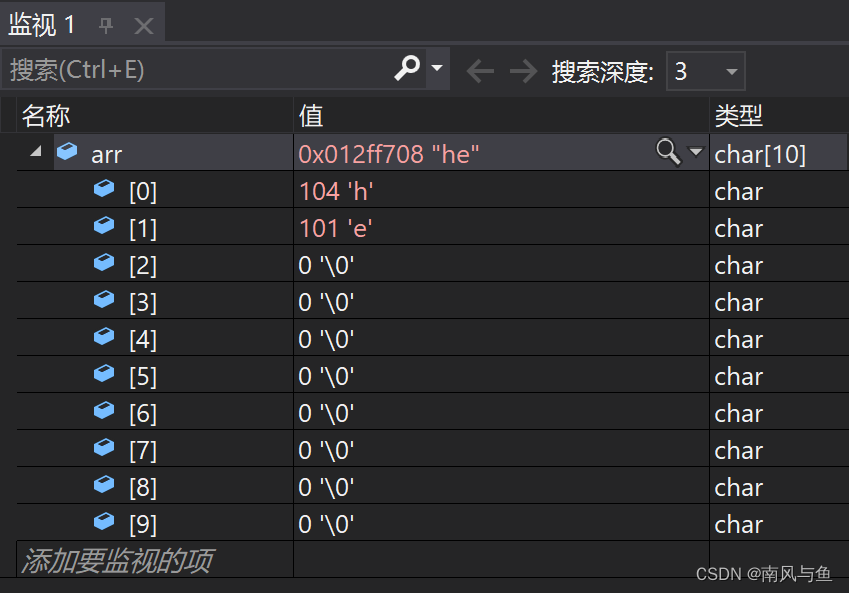Select the value cell of row [5]
Screen dimensions: 849x593
[x=501, y=375]
